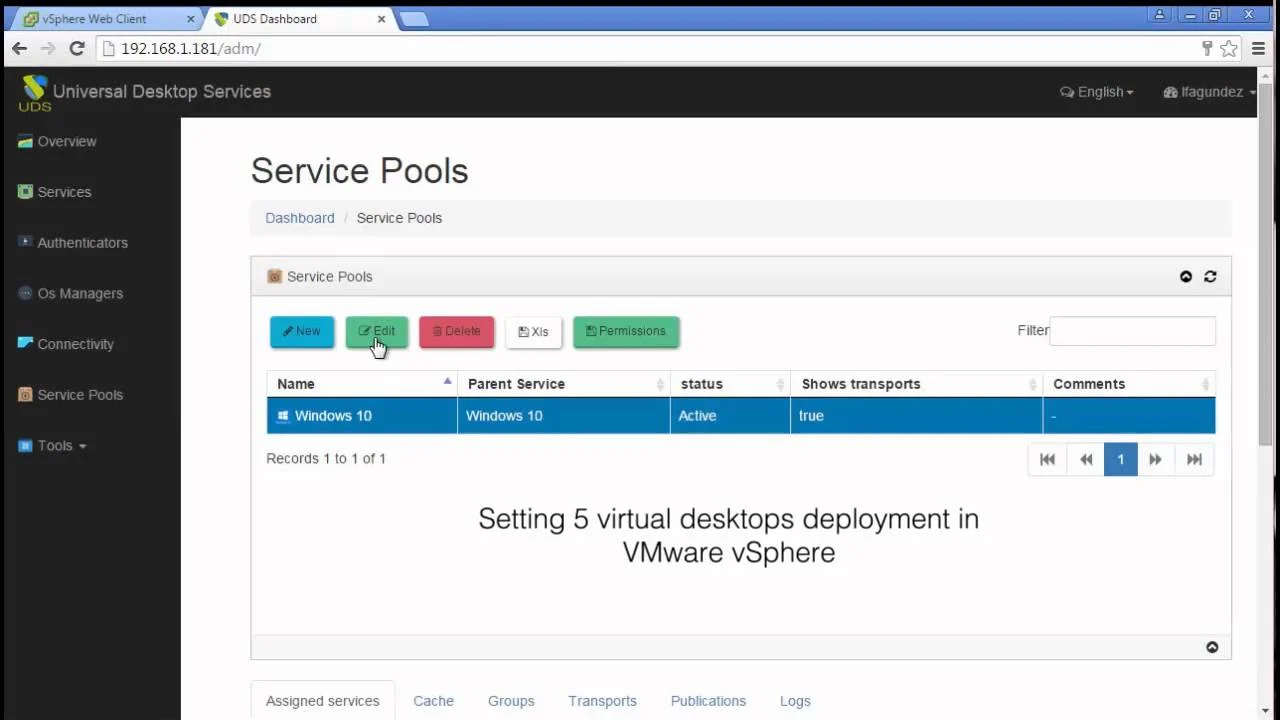Select page 1 in the pagination
This screenshot has height=720, width=1280.
1121,459
